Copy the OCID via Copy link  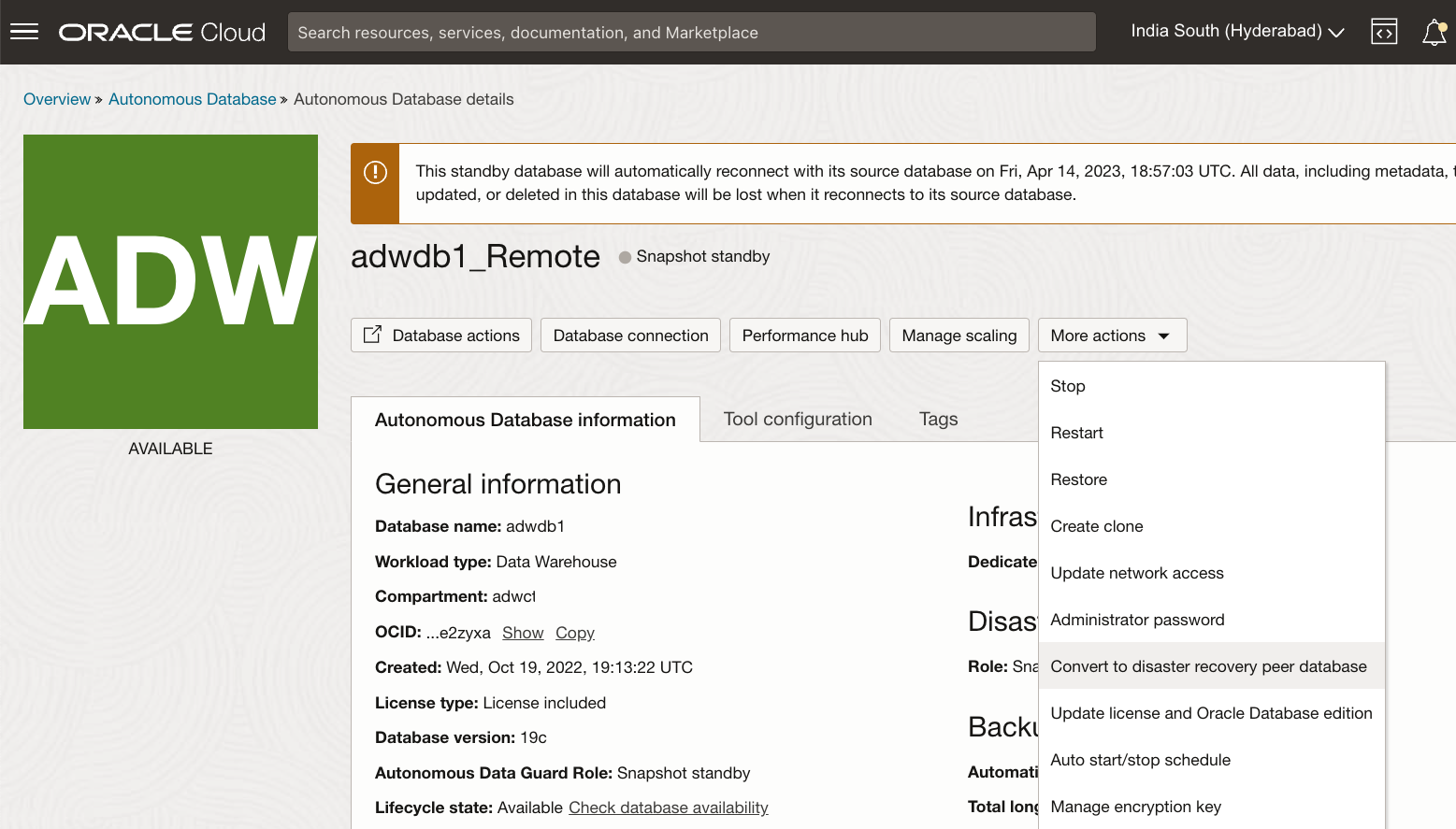click(x=574, y=633)
